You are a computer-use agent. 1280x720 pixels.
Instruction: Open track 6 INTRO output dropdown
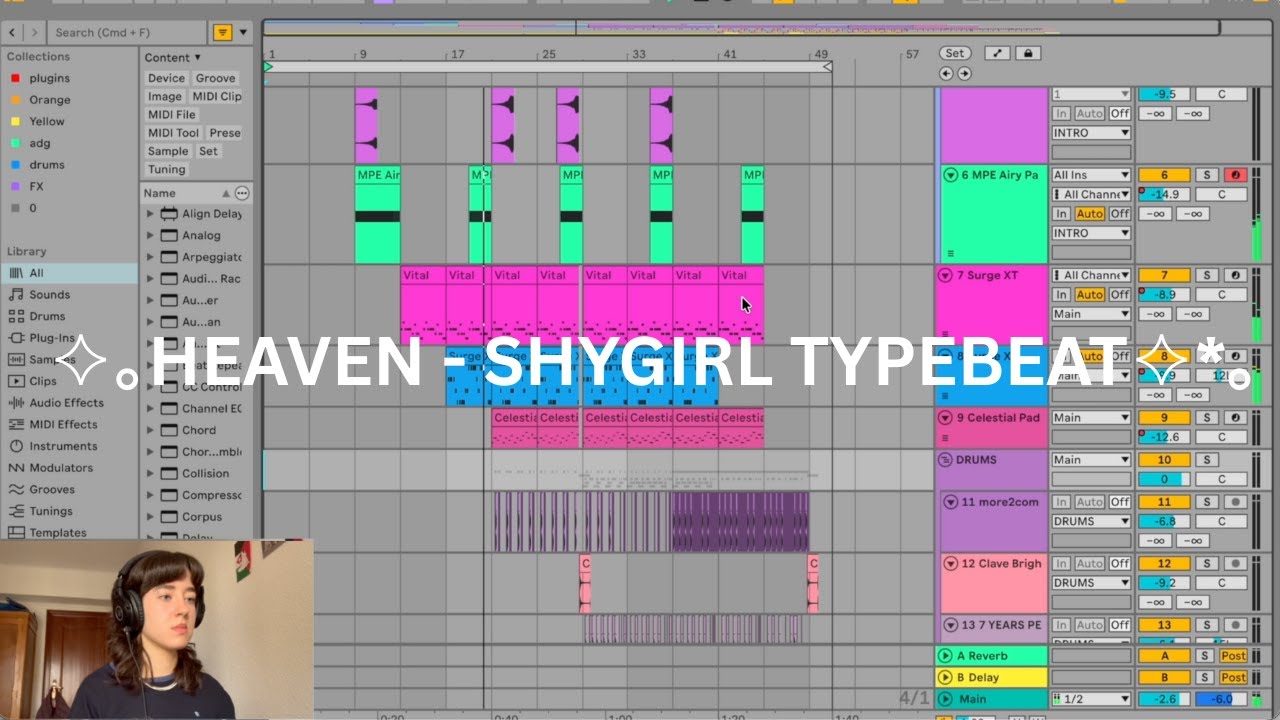(x=1091, y=233)
